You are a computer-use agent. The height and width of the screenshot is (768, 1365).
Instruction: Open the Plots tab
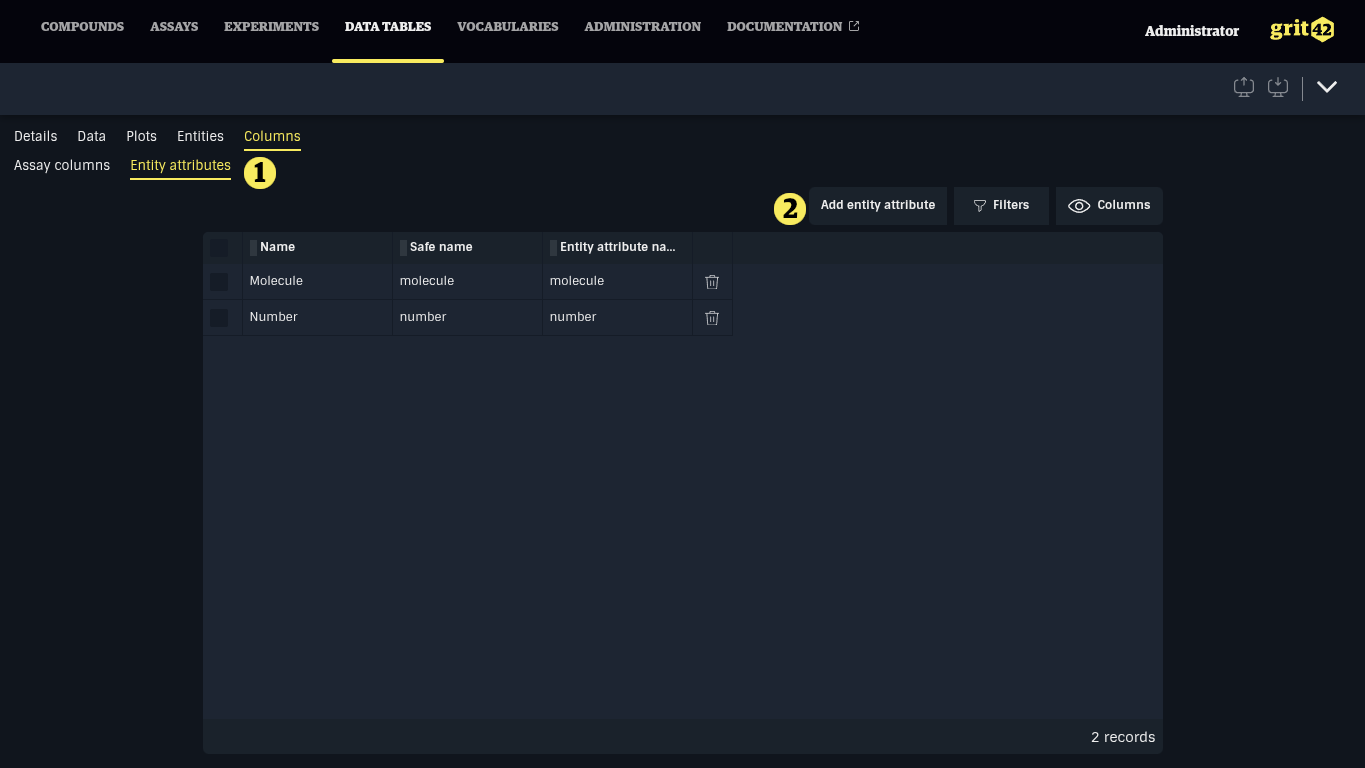[x=141, y=137]
